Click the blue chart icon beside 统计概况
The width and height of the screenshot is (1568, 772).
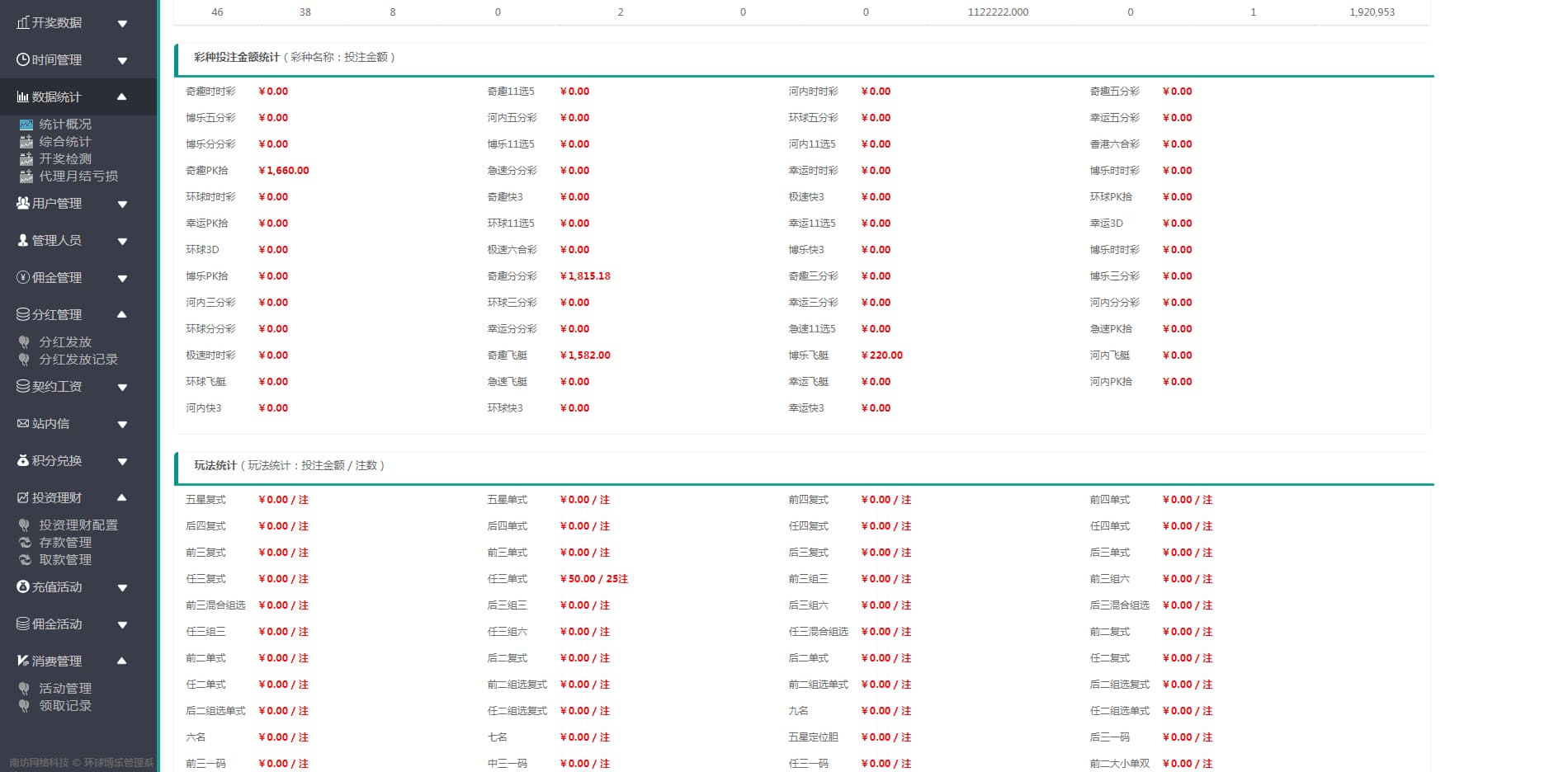coord(26,125)
